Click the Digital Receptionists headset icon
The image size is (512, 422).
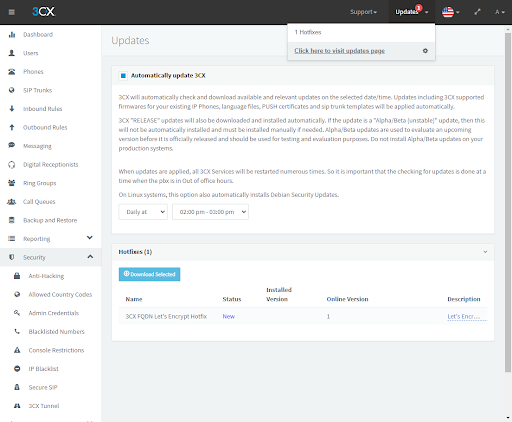pyautogui.click(x=12, y=165)
